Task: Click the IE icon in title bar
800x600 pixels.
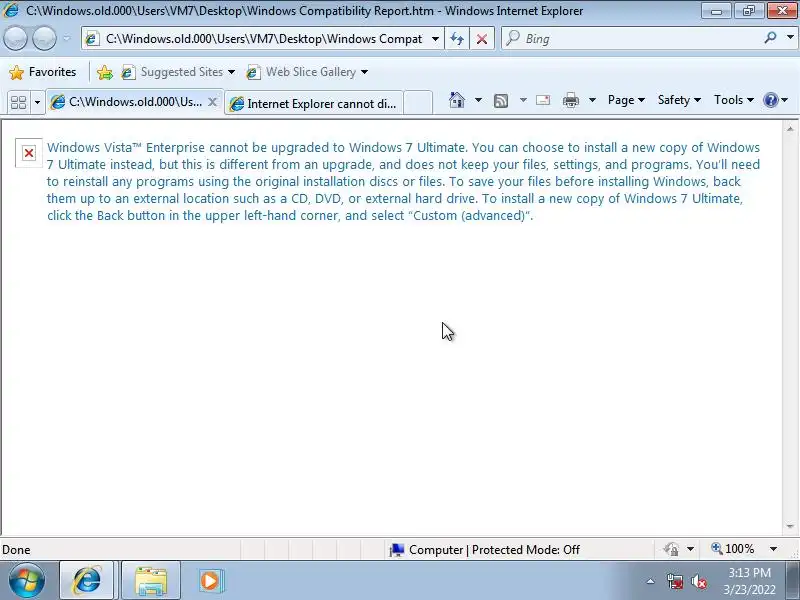Action: coord(11,10)
